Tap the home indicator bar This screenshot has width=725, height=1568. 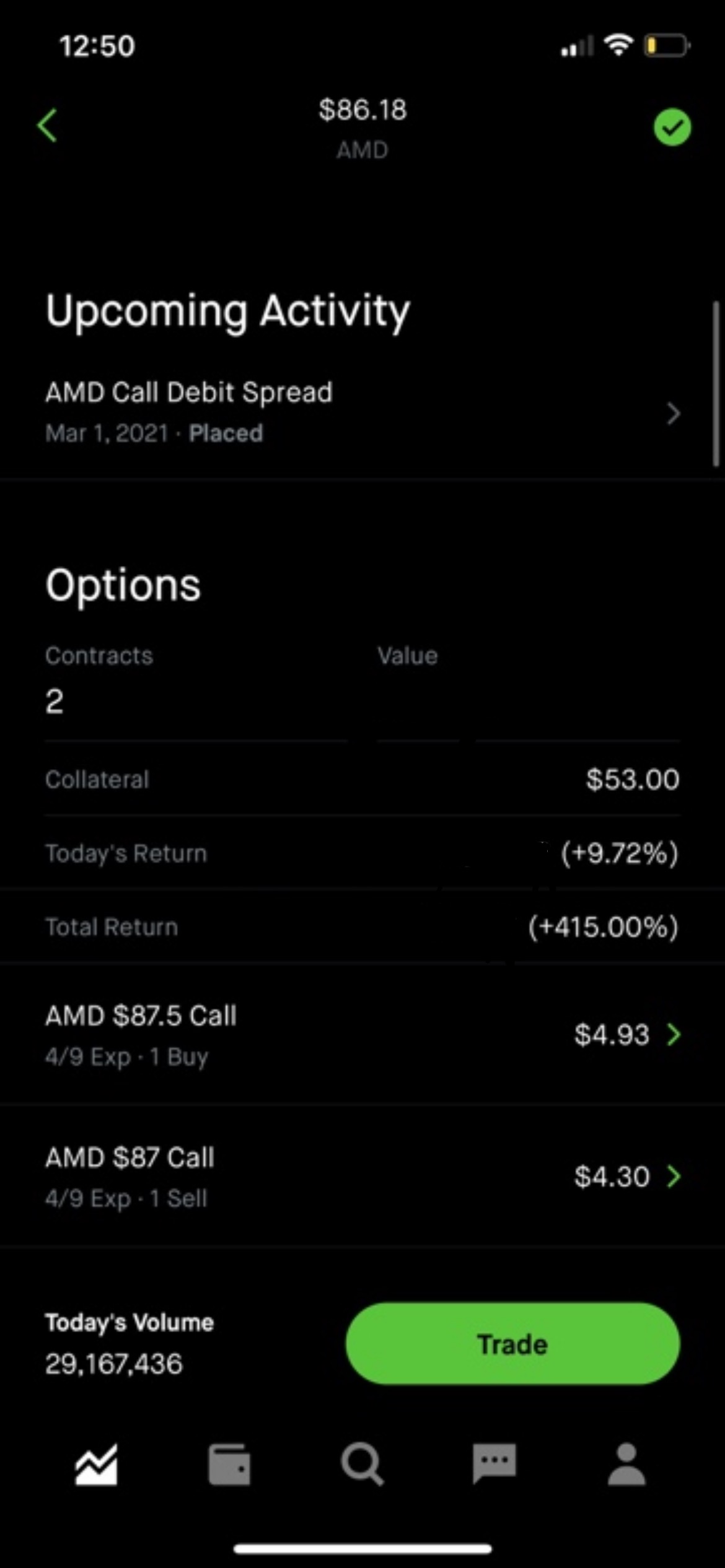click(x=362, y=1549)
